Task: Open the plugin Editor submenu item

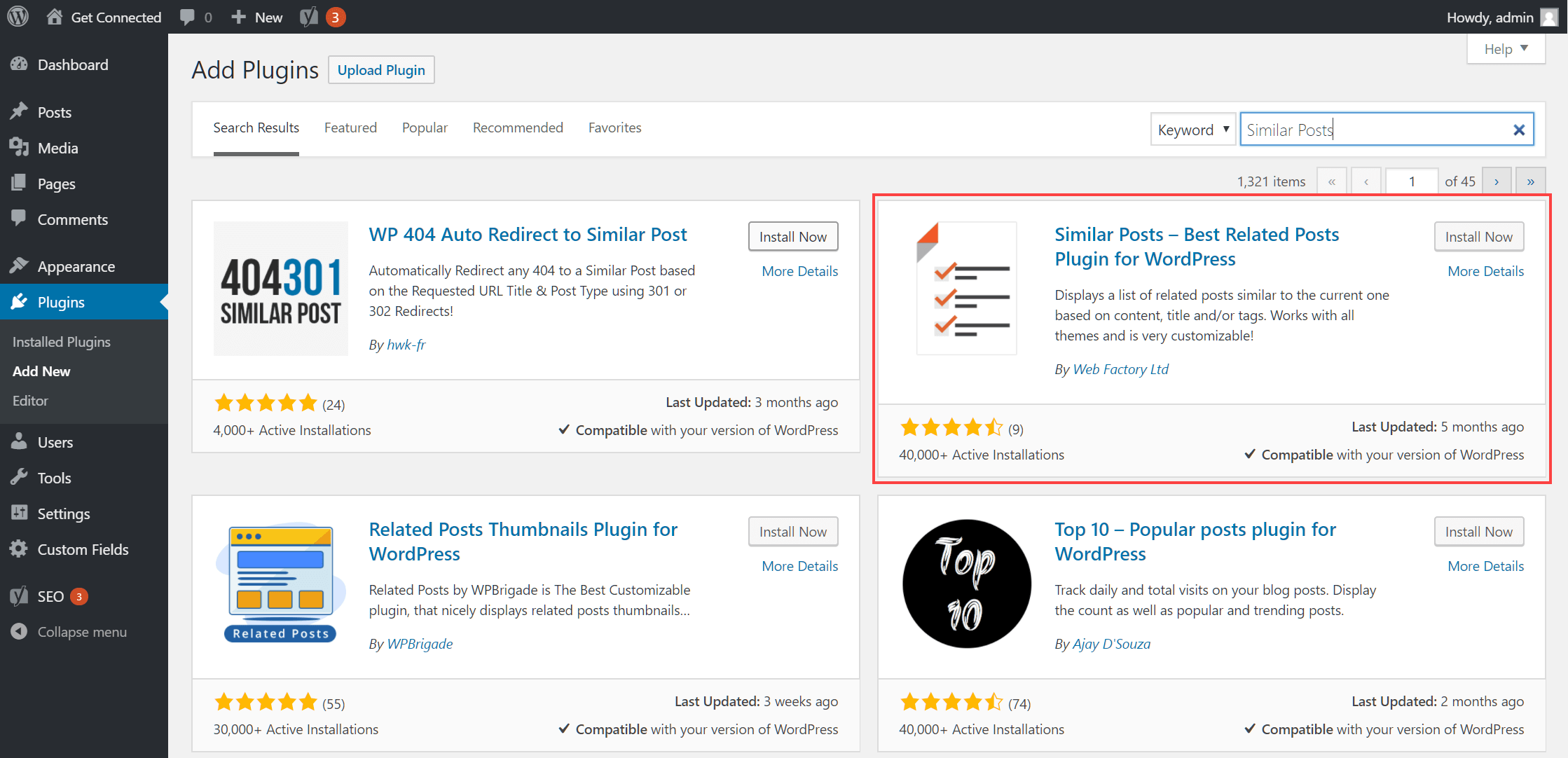Action: click(30, 401)
